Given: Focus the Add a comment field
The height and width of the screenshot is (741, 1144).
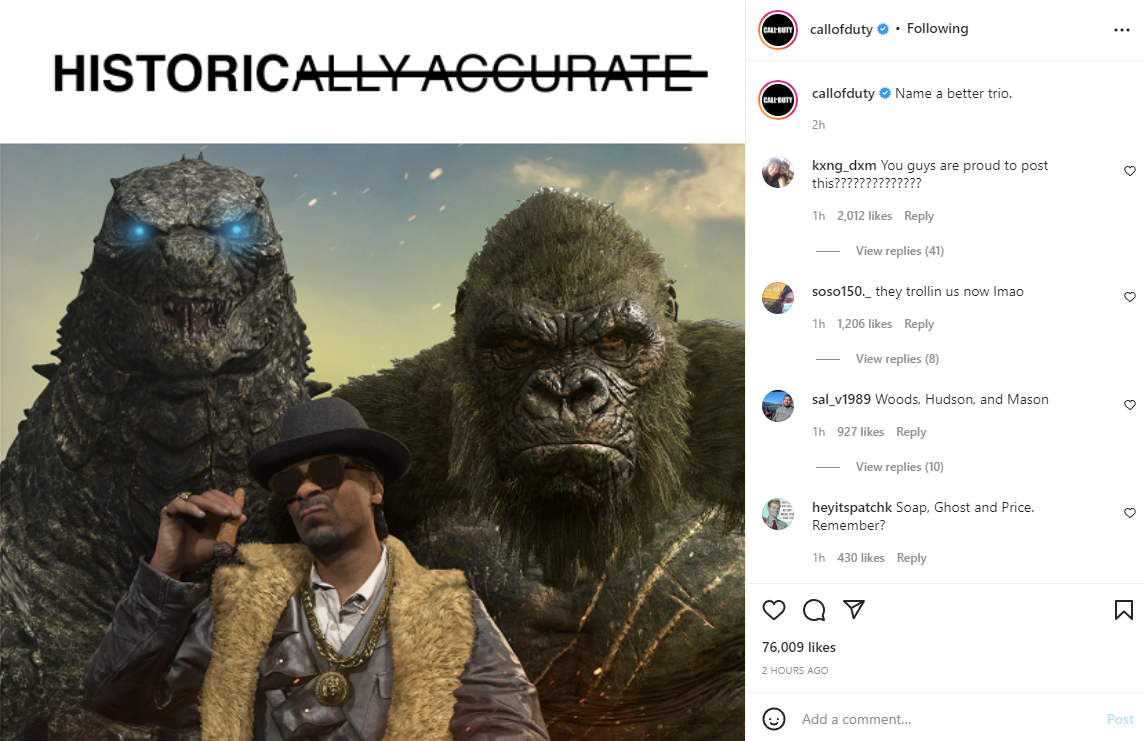Looking at the screenshot, I should 948,719.
